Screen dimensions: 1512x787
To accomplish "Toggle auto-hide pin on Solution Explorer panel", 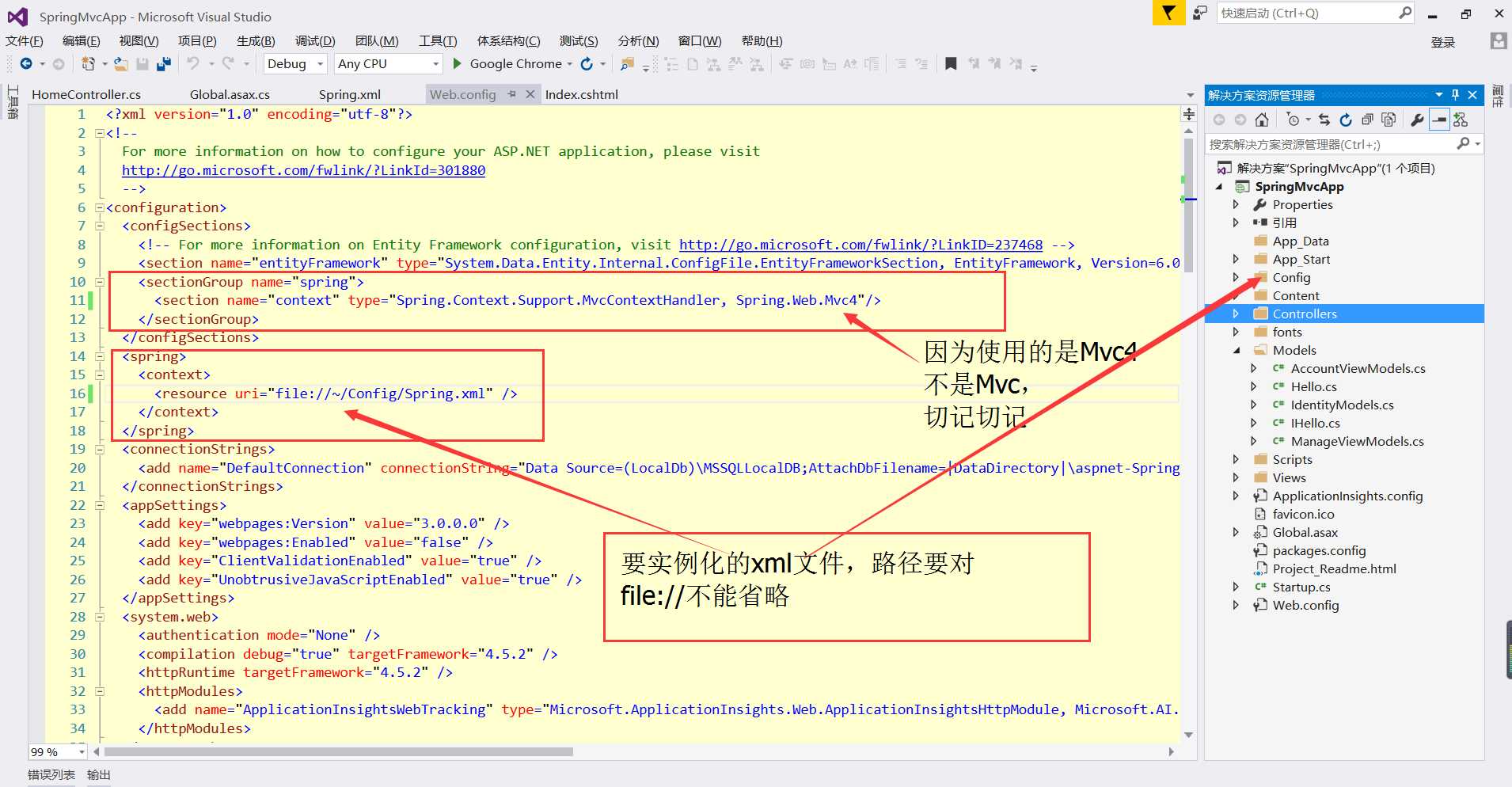I will (x=1455, y=95).
